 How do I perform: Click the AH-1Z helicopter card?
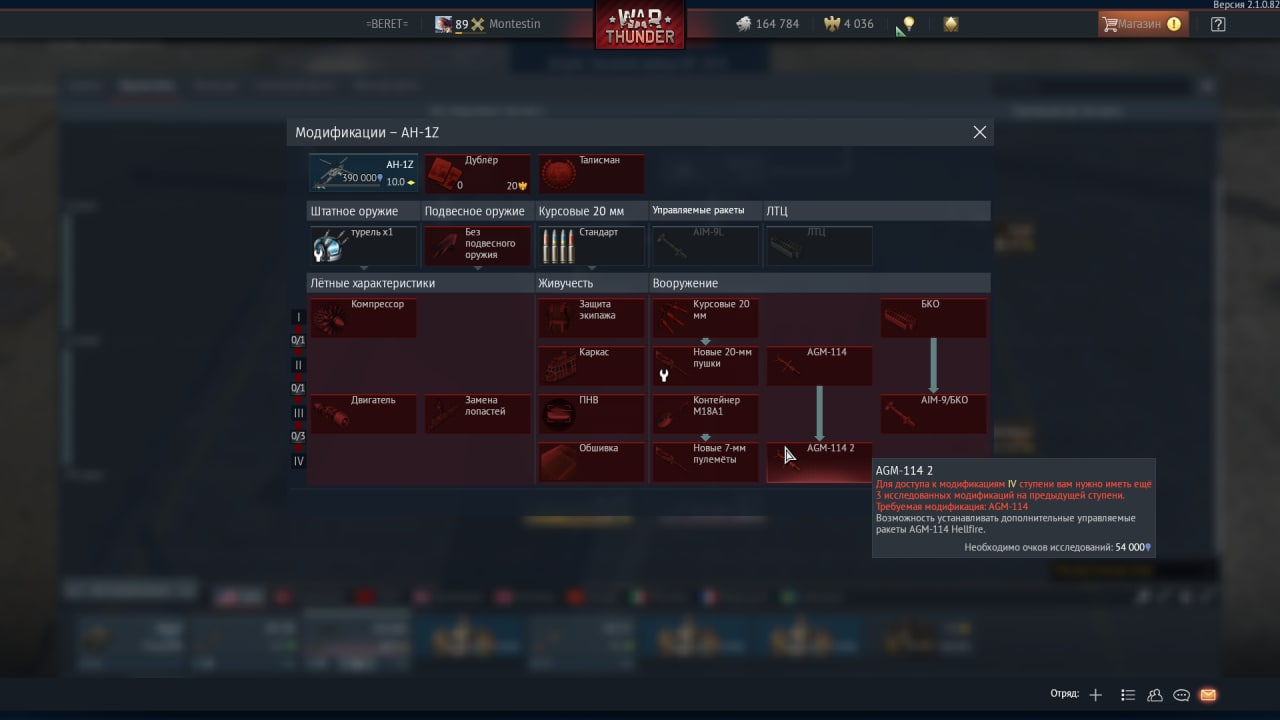pyautogui.click(x=363, y=174)
